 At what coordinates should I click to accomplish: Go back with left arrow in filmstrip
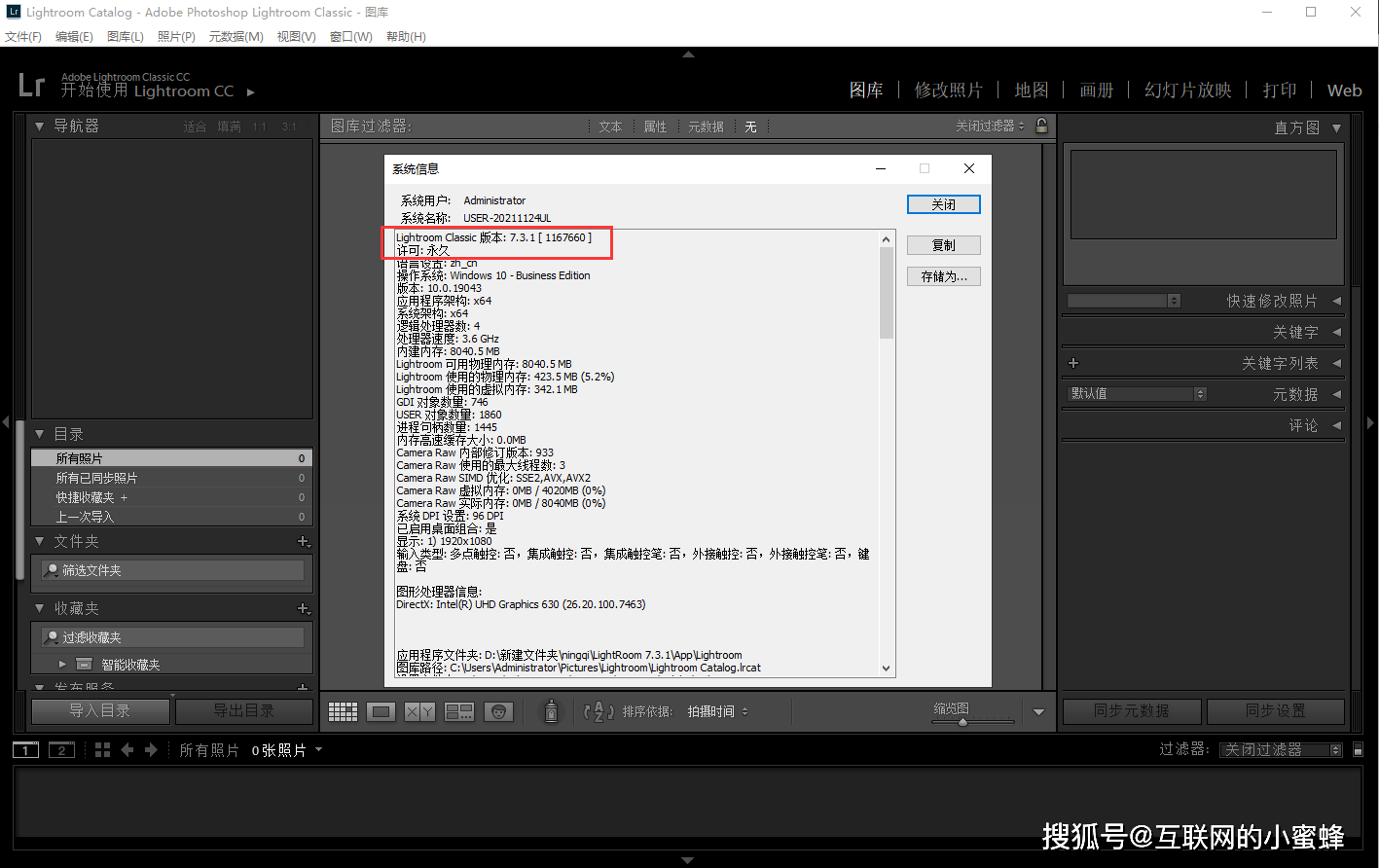(127, 749)
